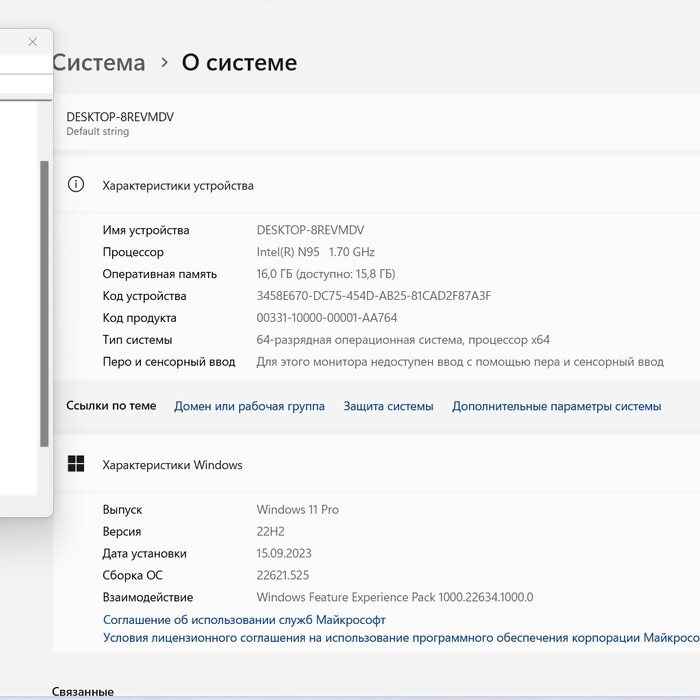
Task: Open Домен или рабочая группа link
Action: [x=249, y=406]
